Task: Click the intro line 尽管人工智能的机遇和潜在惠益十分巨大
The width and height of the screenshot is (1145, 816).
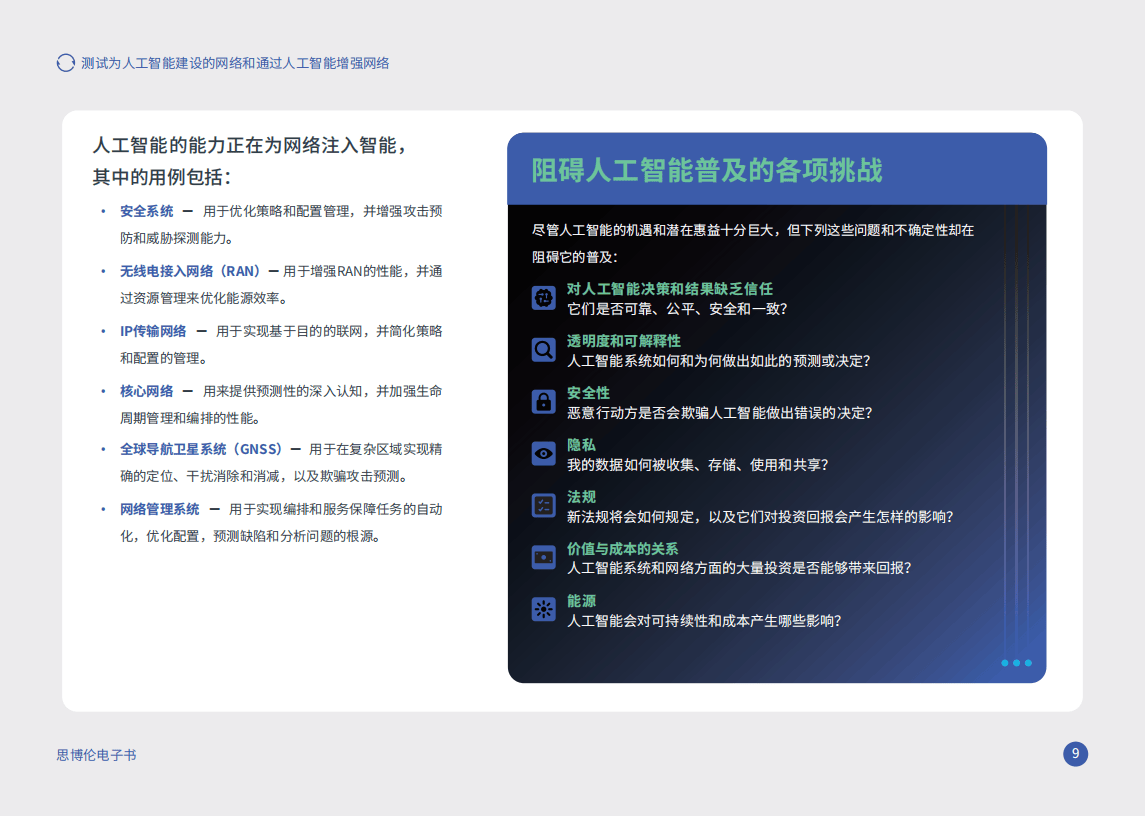Action: [652, 230]
